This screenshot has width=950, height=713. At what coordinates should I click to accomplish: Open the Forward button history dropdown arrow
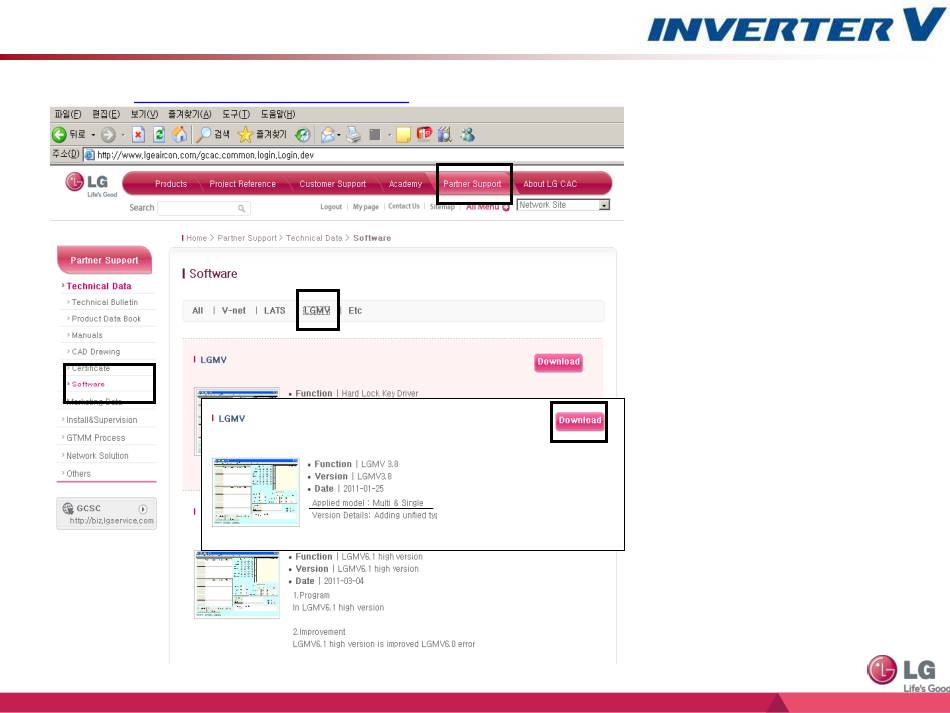coord(123,134)
